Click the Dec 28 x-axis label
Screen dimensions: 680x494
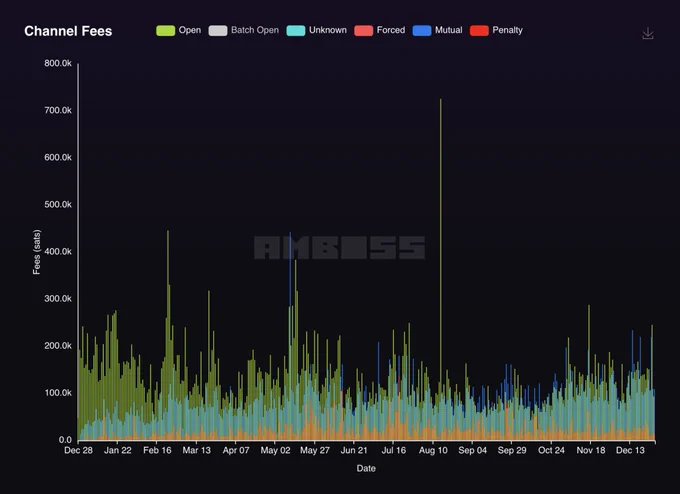pos(78,451)
